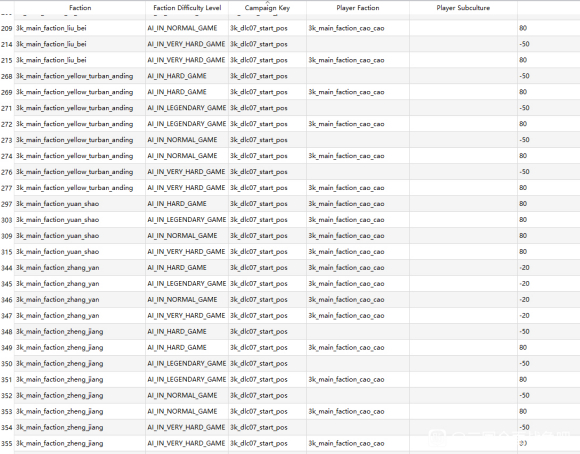Screen dimensions: 580x454
Task: Select row number 209
Action: pos(7,28)
